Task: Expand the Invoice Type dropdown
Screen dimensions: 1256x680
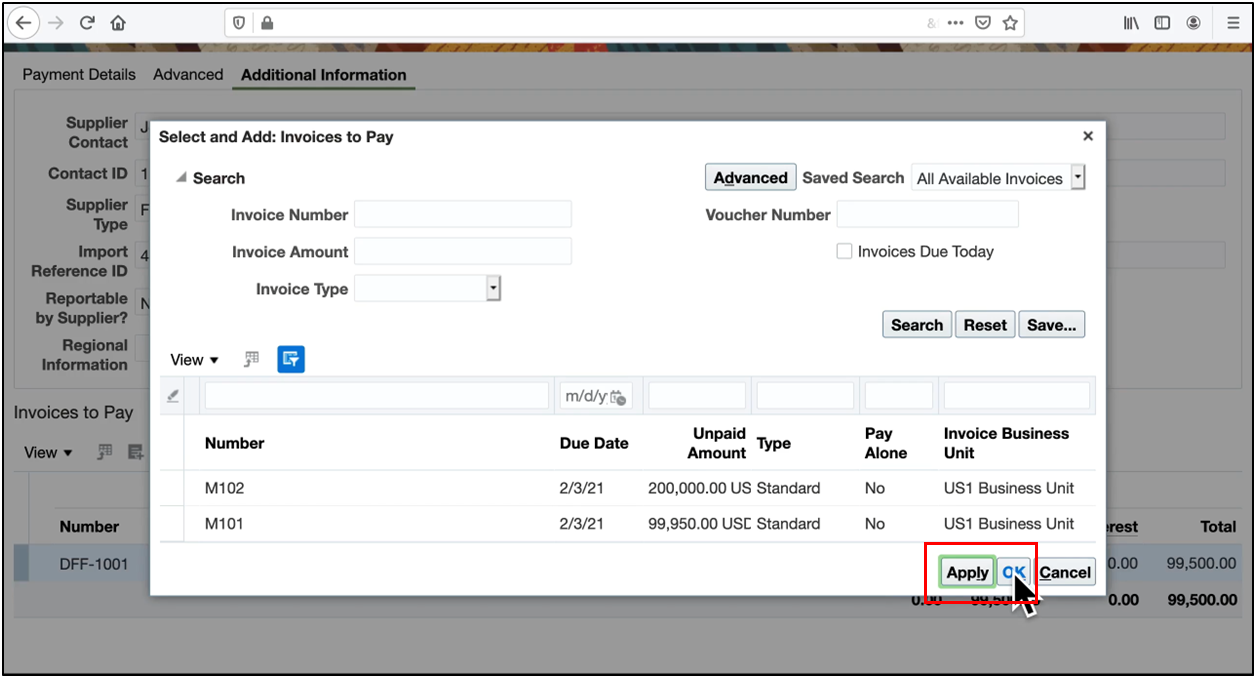Action: pyautogui.click(x=492, y=289)
